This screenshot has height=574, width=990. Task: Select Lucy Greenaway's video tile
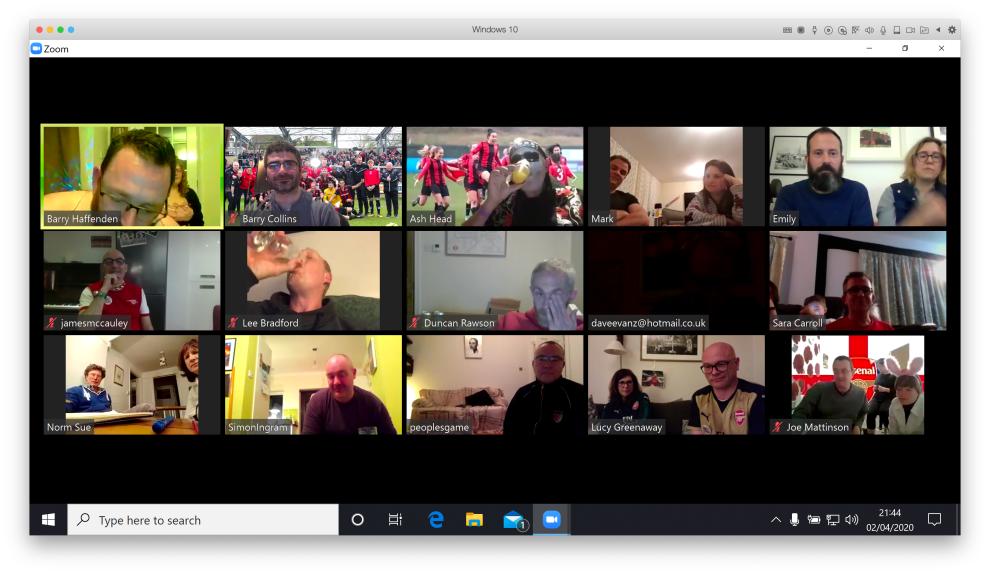676,385
